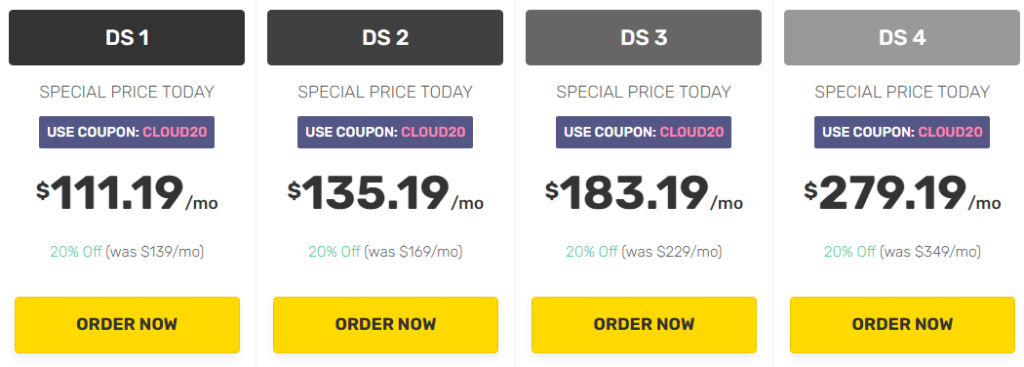Click the CLOUD20 coupon badge under DS 3
Screen dimensions: 1024x367
click(x=644, y=132)
